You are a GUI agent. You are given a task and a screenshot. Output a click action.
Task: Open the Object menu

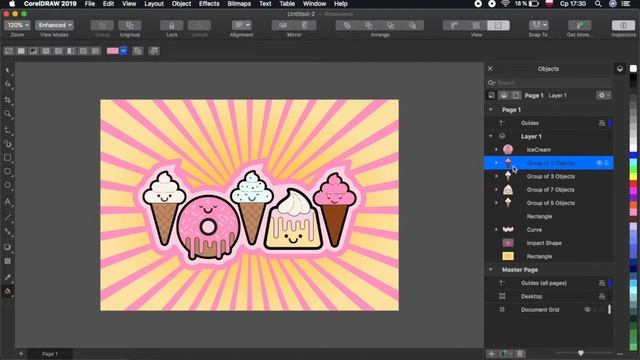(x=181, y=4)
